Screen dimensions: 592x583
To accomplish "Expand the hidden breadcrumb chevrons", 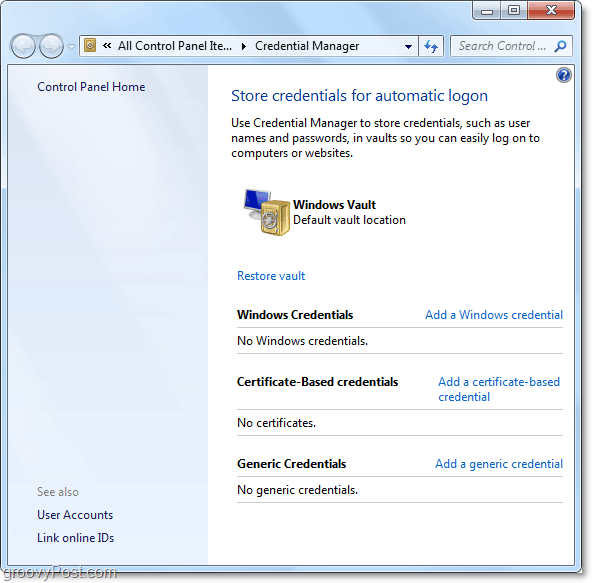I will click(x=107, y=46).
